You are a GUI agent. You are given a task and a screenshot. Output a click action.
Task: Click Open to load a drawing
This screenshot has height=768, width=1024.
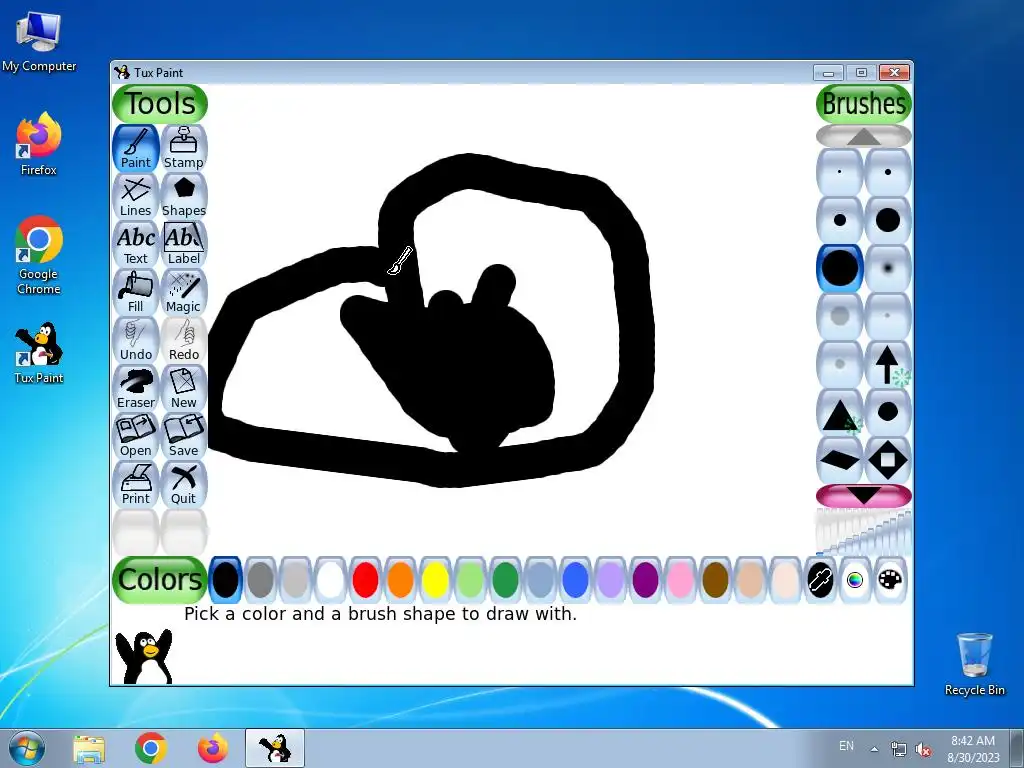coord(136,436)
